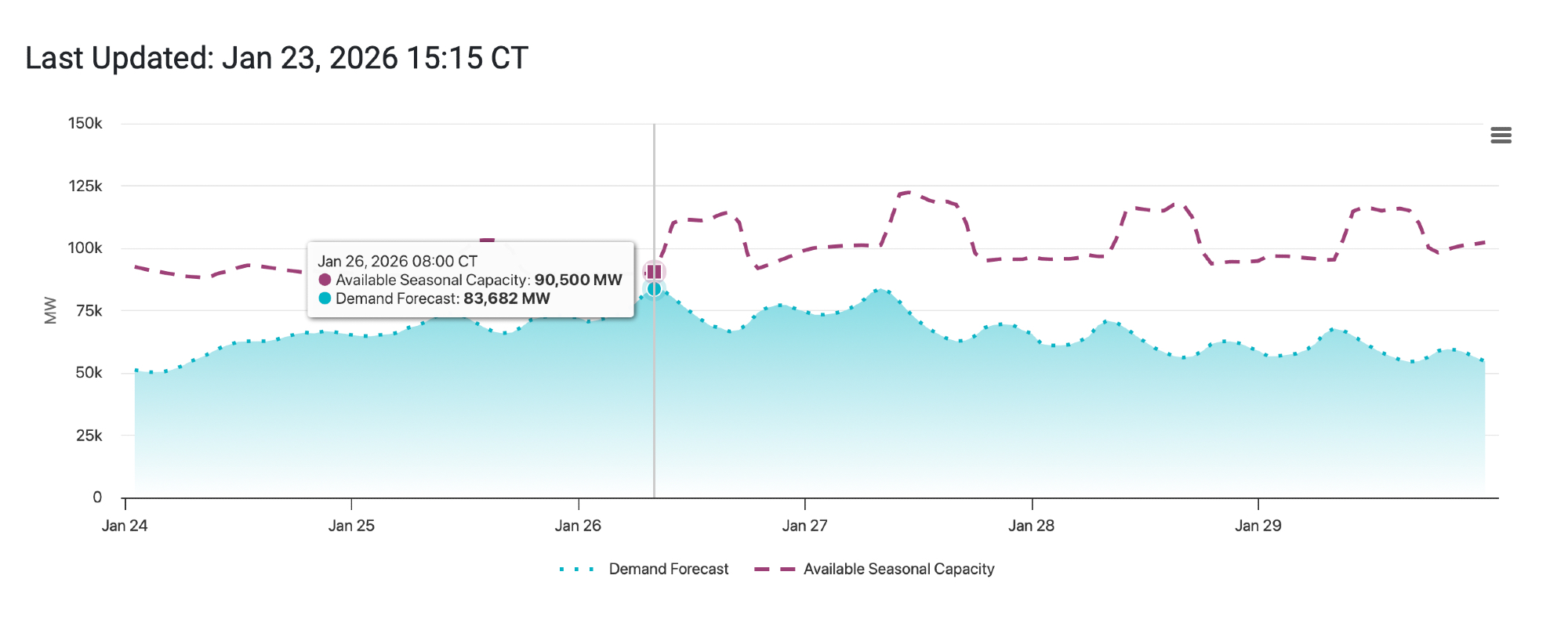The height and width of the screenshot is (626, 1568).
Task: Click the dotted teal Demand Forecast legend symbol
Action: (577, 570)
